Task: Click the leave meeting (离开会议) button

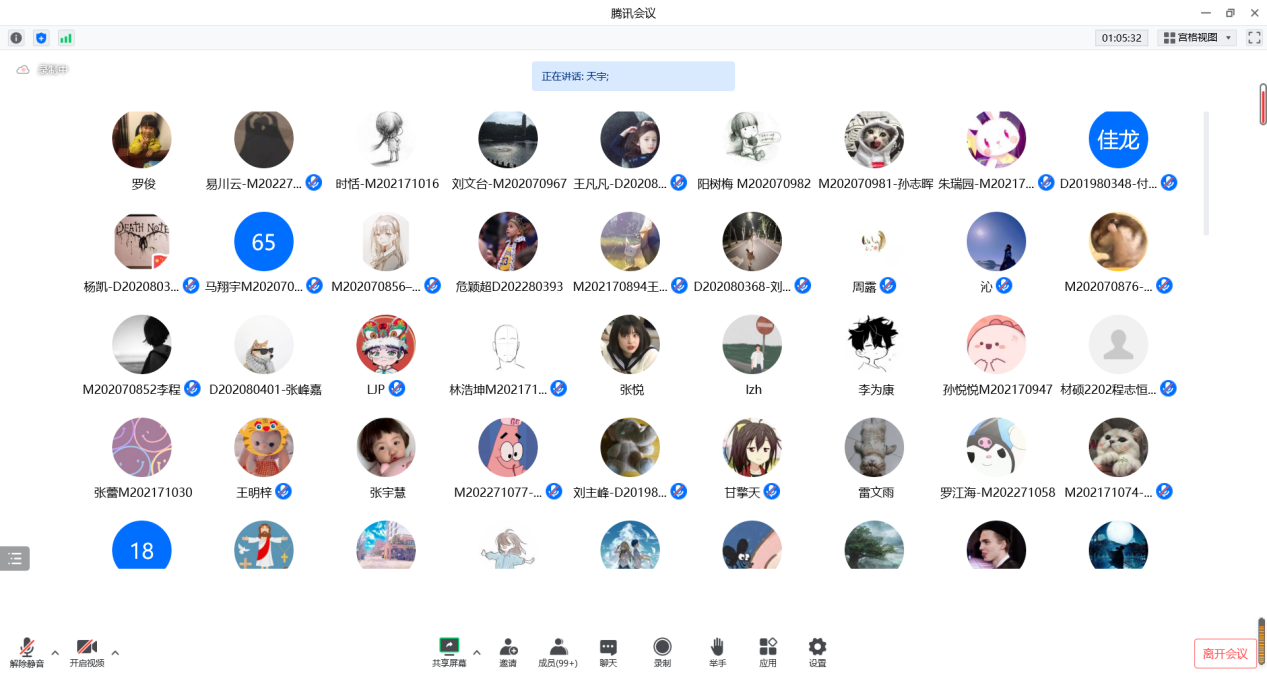Action: (1225, 654)
